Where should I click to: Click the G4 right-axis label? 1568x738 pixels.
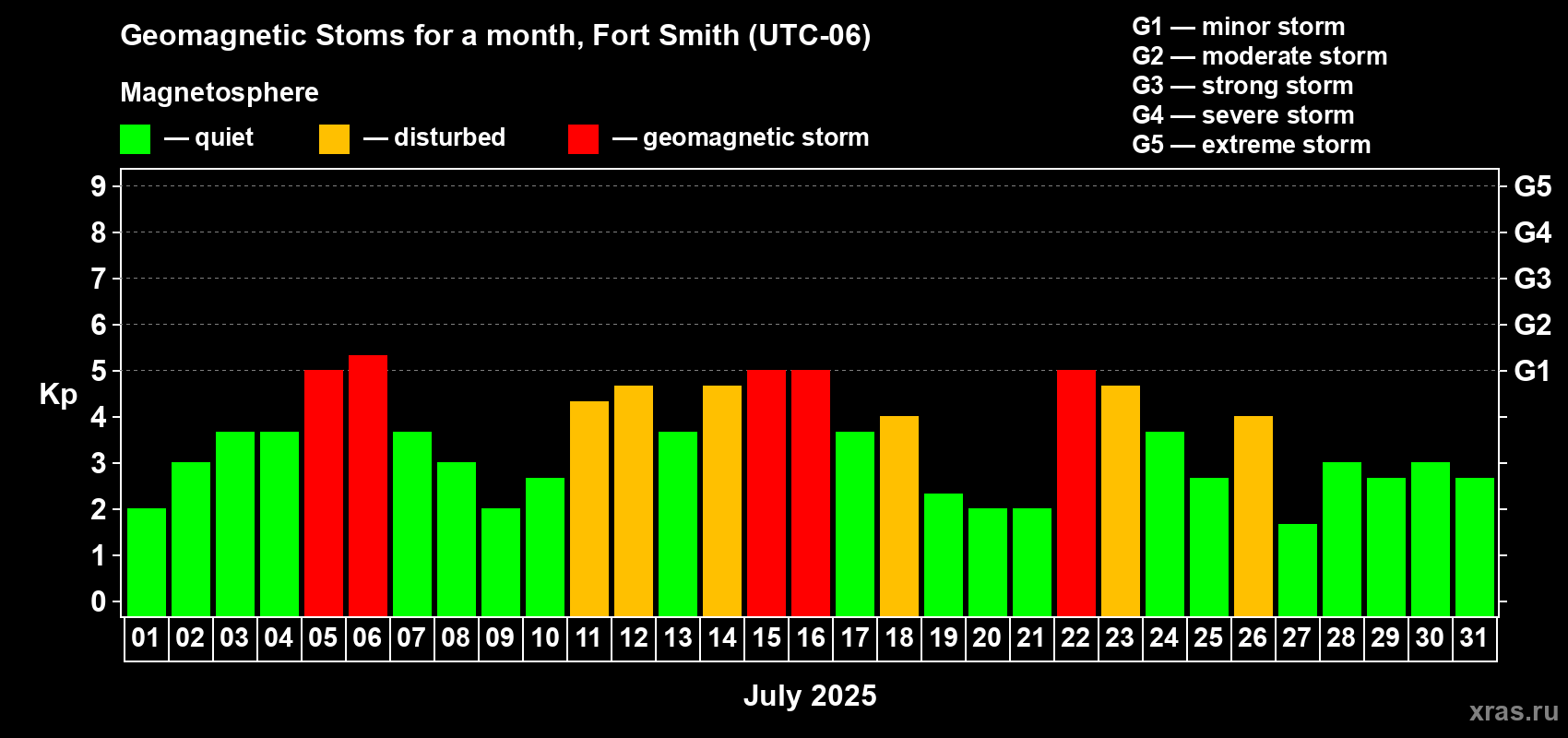coord(1532,232)
